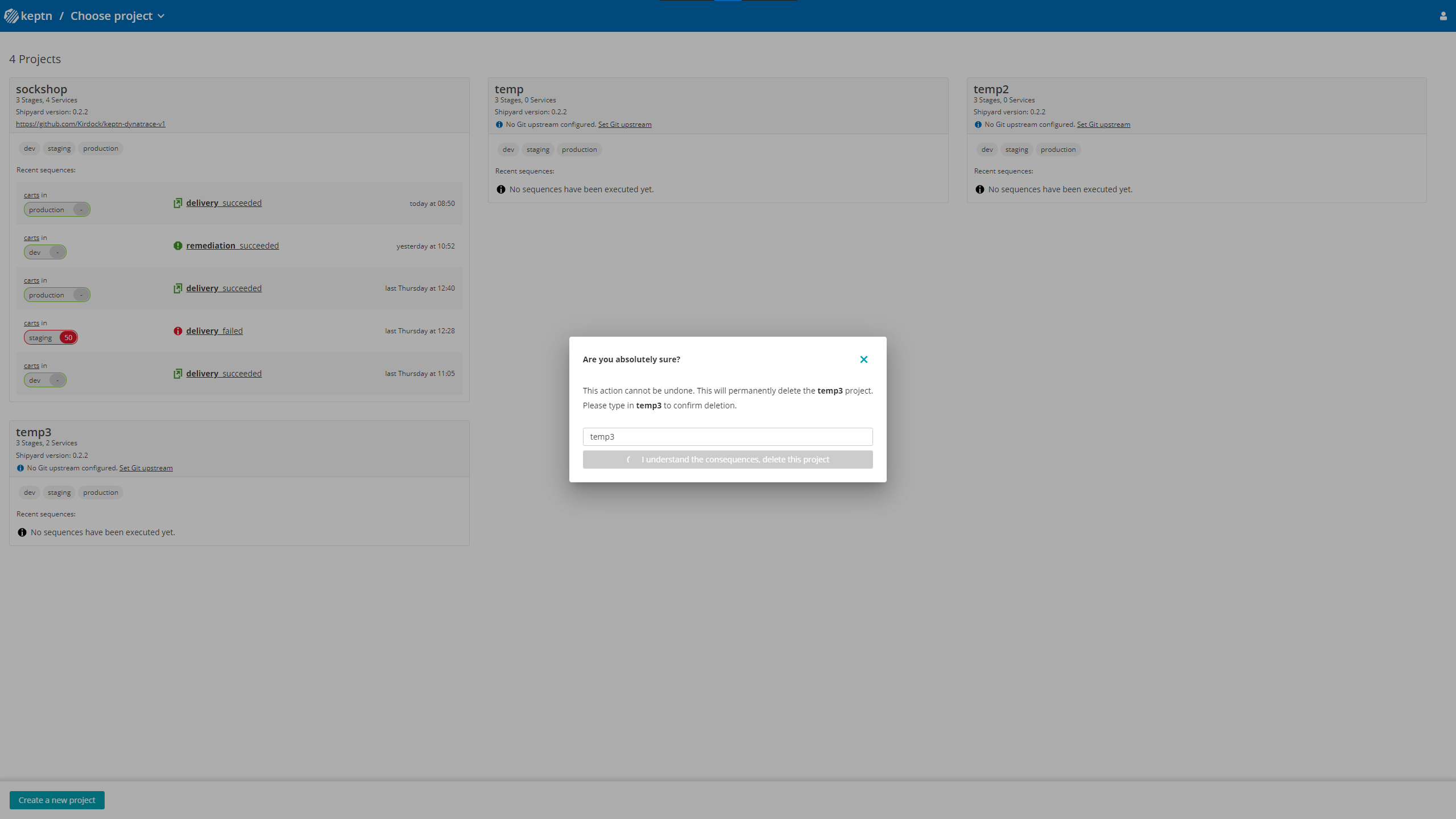Open the keptn-dynatrace GitHub repository link
The height and width of the screenshot is (819, 1456).
[x=90, y=123]
